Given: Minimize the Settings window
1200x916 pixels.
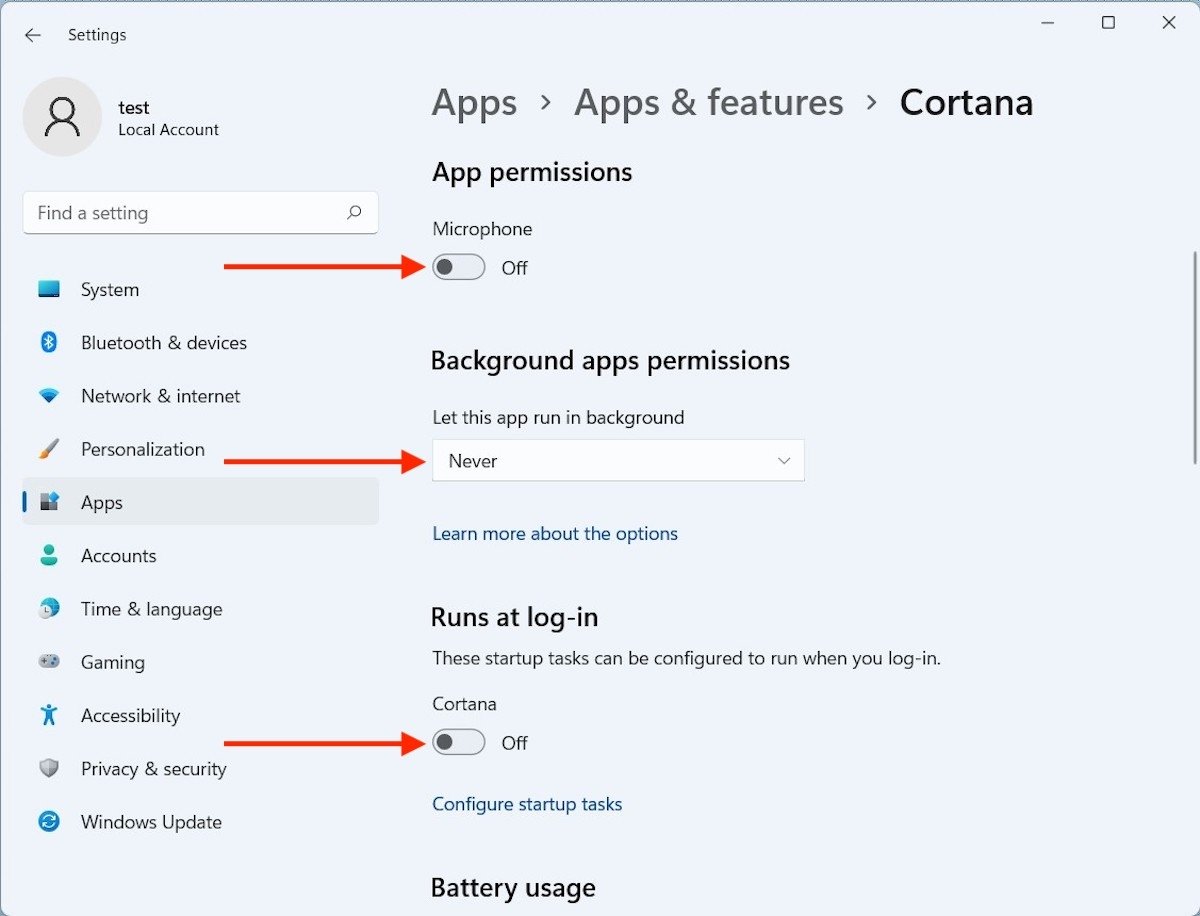Looking at the screenshot, I should pyautogui.click(x=1048, y=23).
